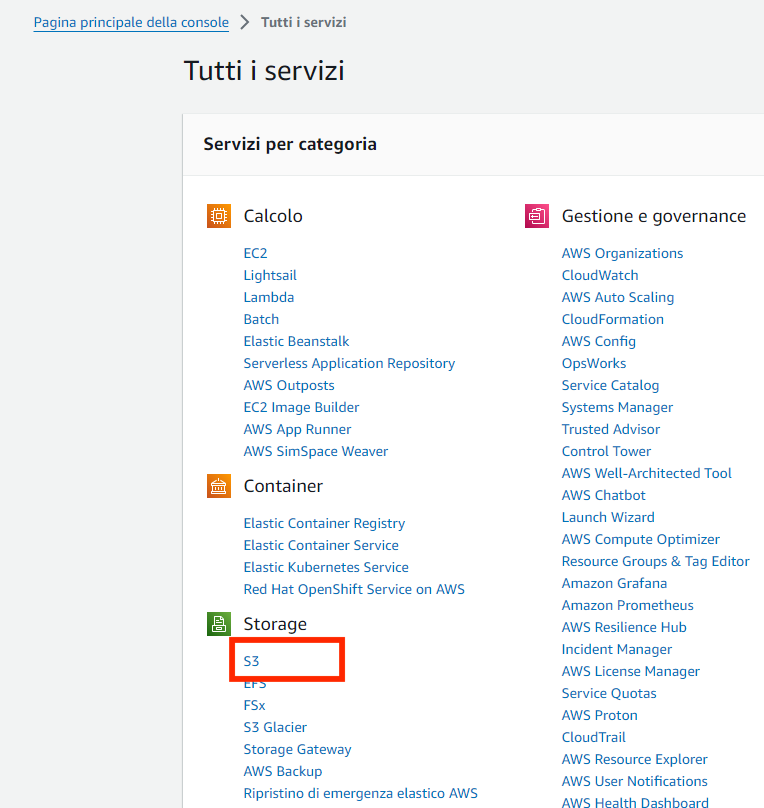Open Red Hat OpenShift Service on AWS
764x808 pixels.
coord(354,590)
